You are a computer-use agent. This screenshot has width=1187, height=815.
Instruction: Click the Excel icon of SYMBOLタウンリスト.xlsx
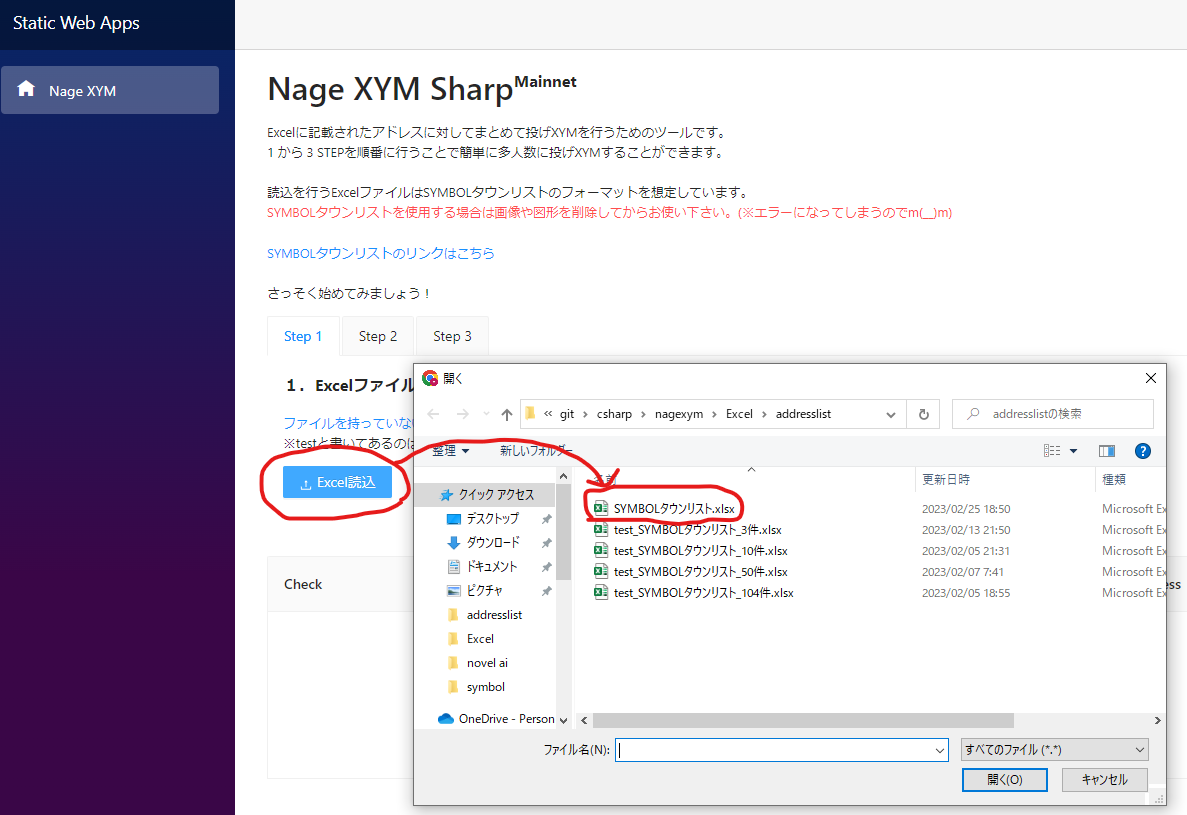click(600, 508)
